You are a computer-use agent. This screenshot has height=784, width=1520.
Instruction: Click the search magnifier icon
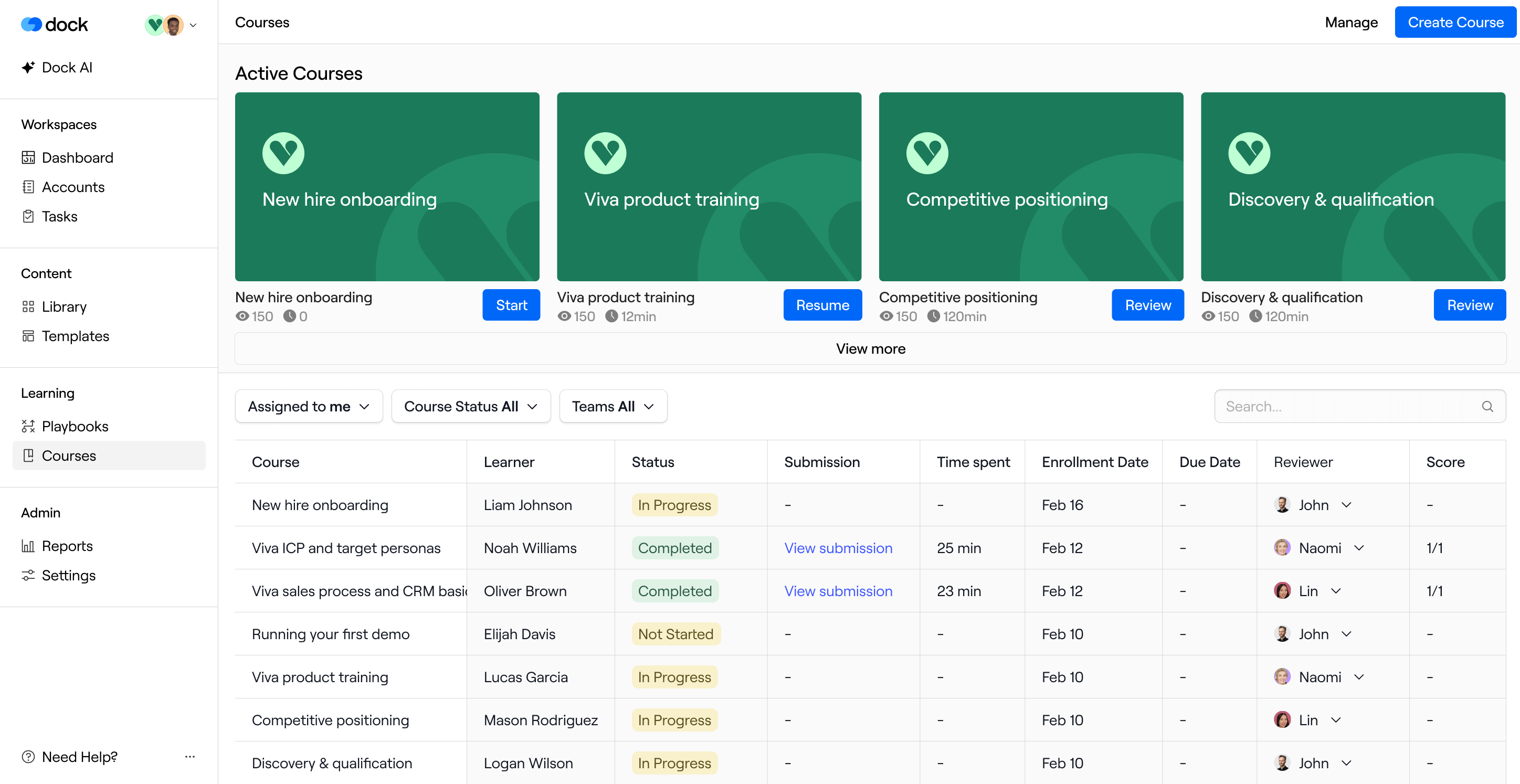[1487, 407]
